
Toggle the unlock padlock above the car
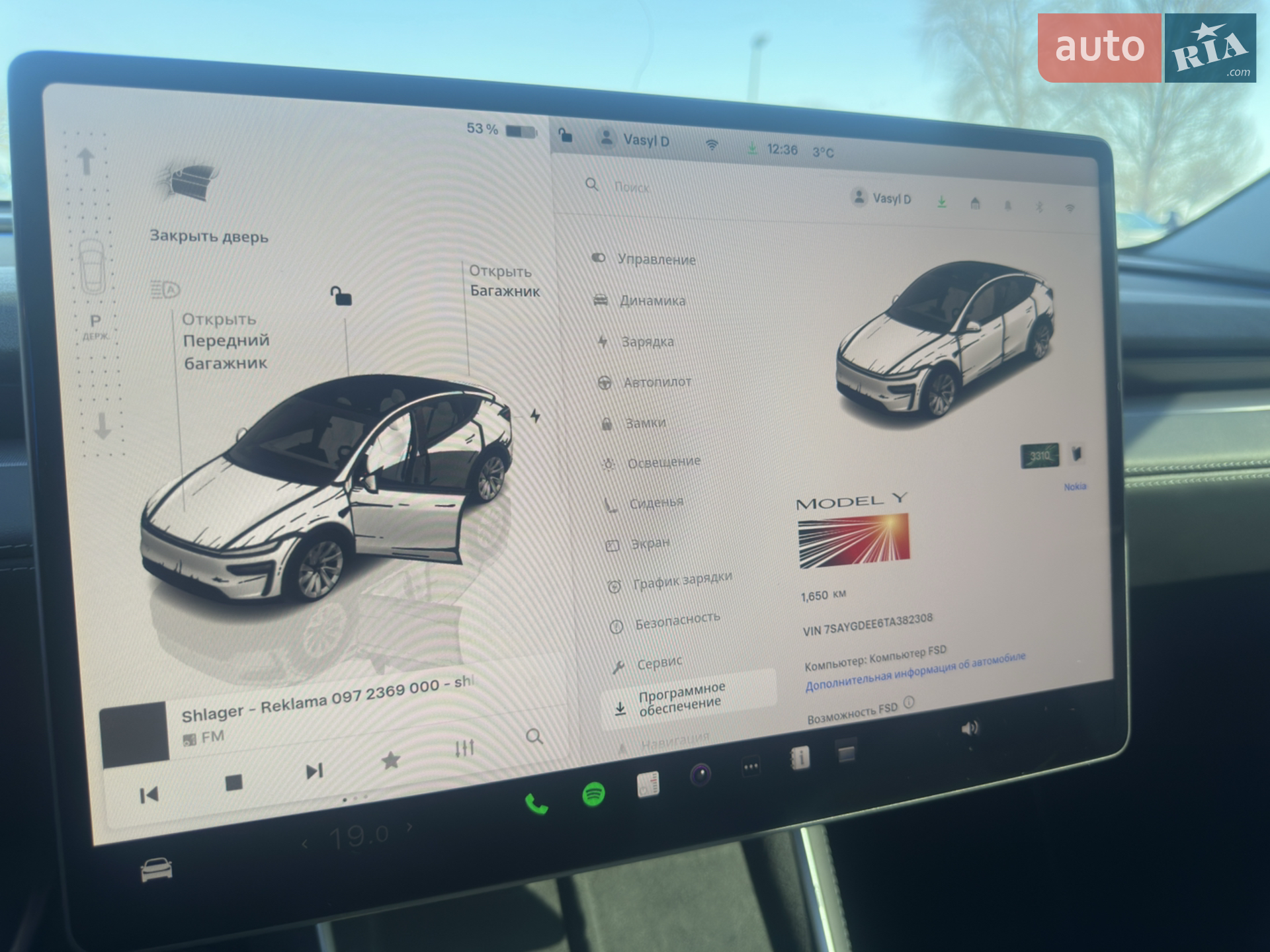(341, 296)
